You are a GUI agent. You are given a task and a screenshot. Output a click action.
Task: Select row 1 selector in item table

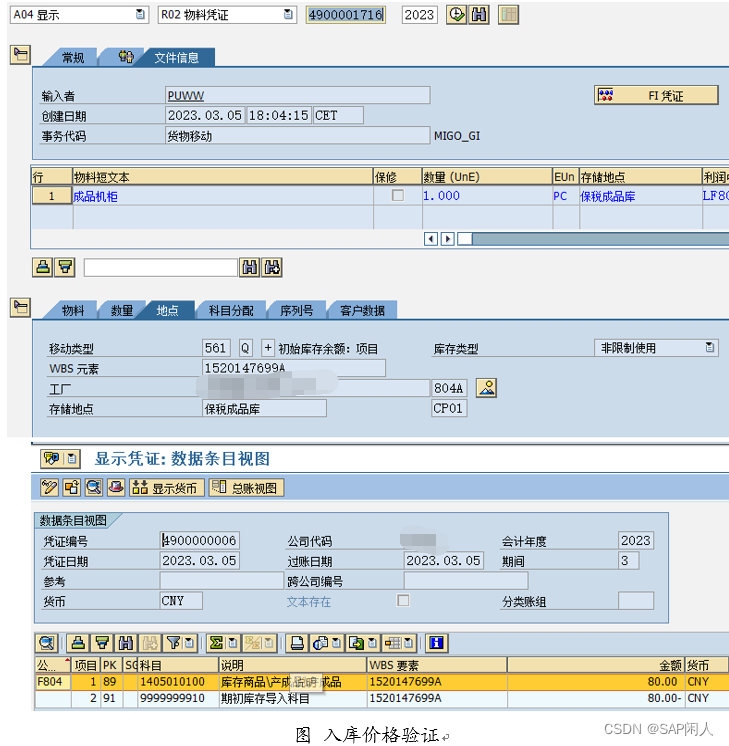(51, 196)
